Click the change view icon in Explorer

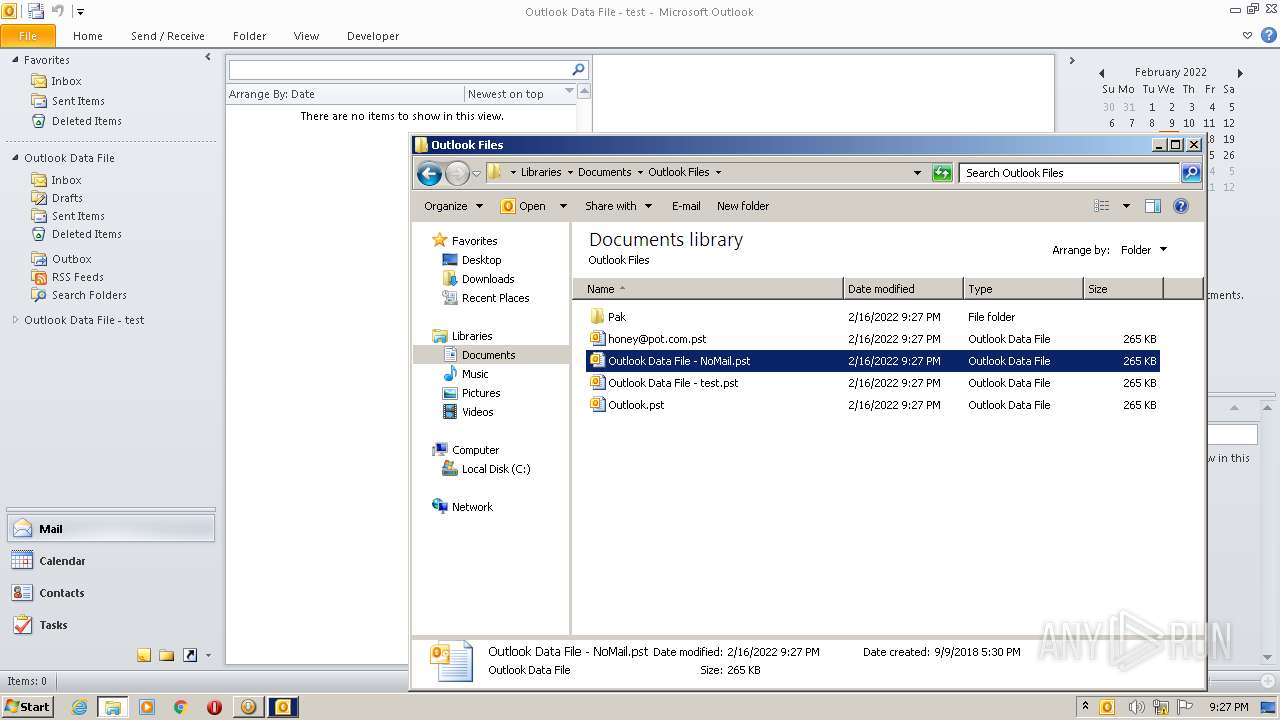(1102, 206)
